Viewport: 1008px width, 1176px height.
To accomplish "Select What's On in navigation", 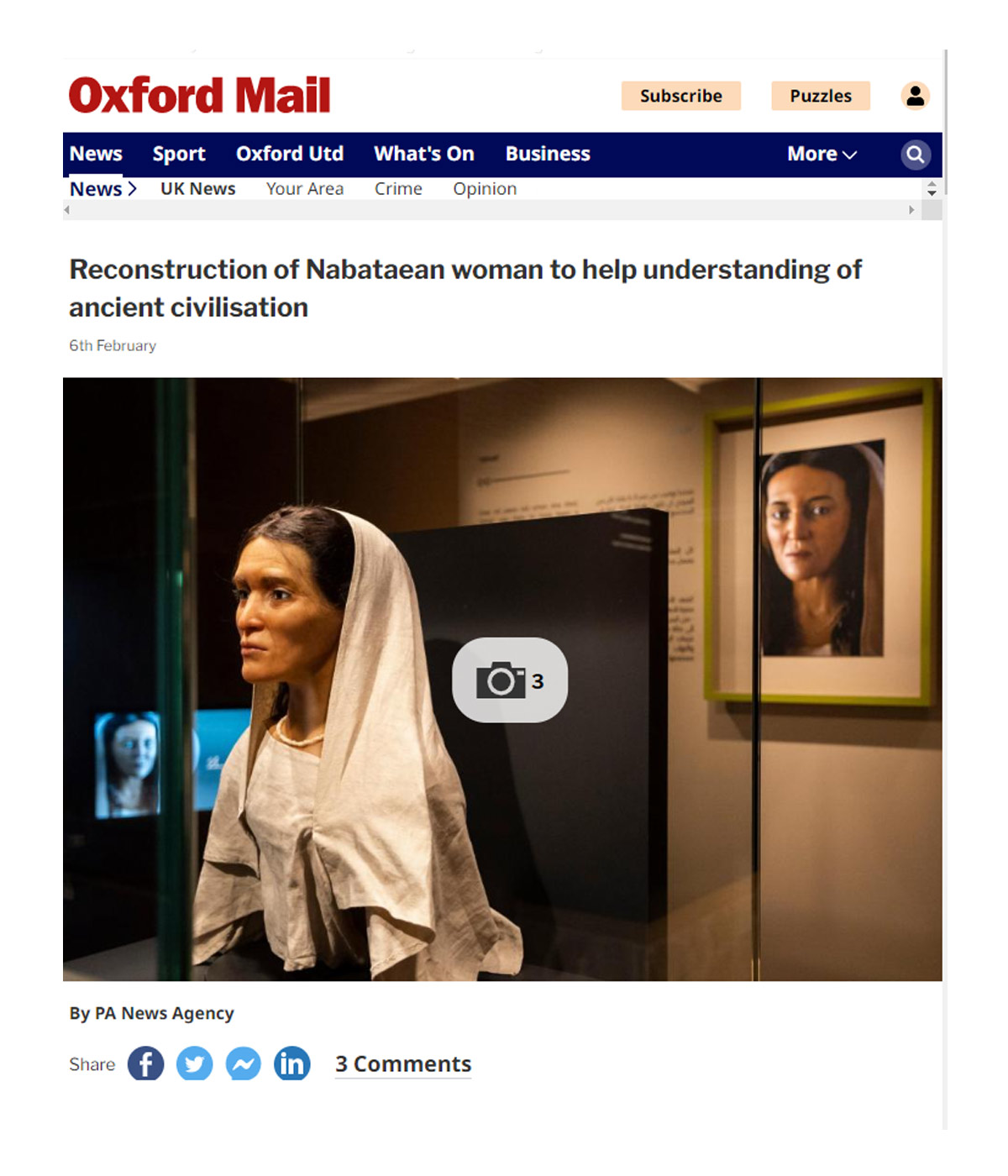I will [424, 155].
